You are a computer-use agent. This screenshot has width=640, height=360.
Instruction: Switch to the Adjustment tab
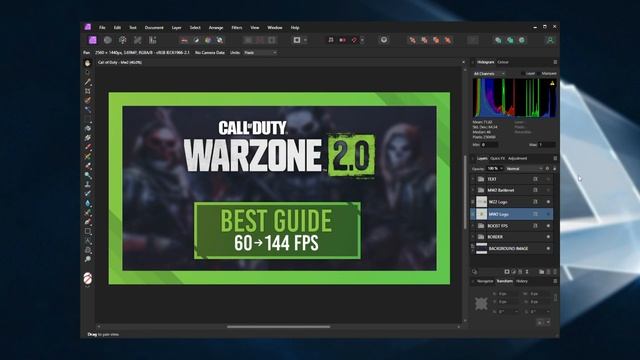(x=518, y=158)
